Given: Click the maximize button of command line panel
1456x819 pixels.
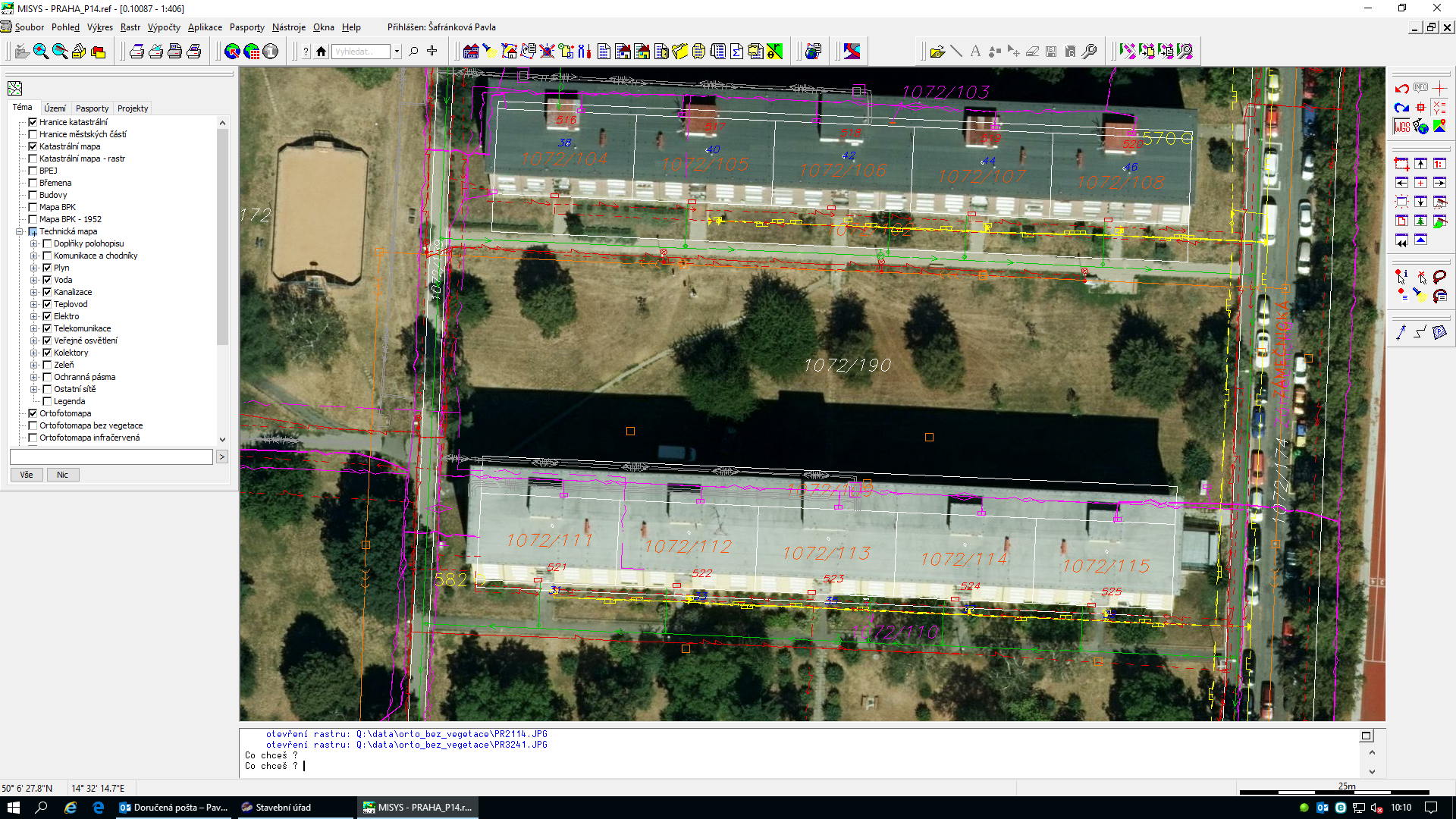Looking at the screenshot, I should coord(1366,736).
